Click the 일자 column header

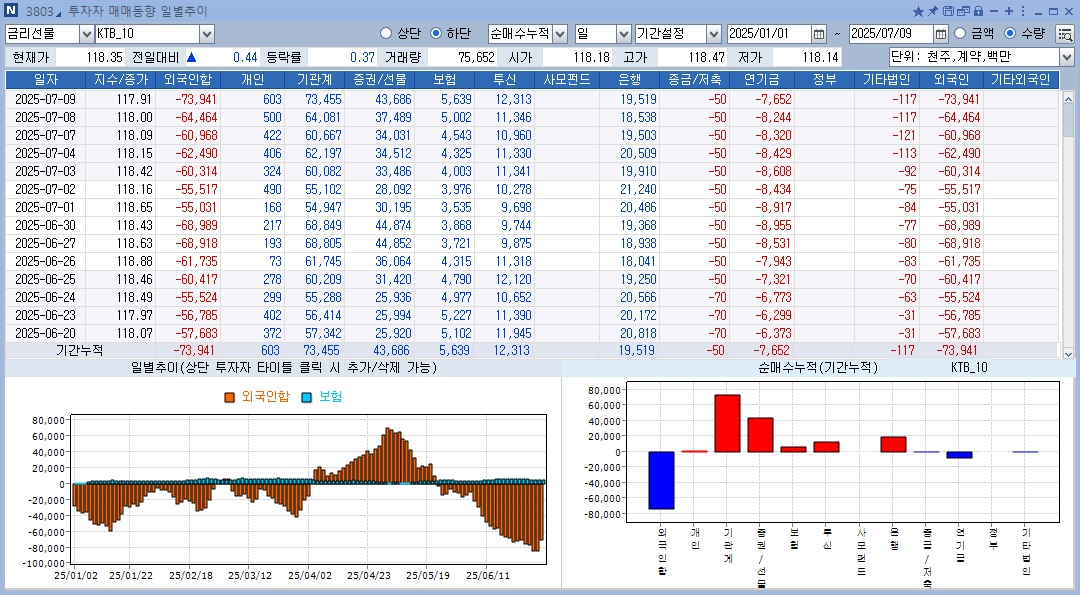click(x=45, y=80)
